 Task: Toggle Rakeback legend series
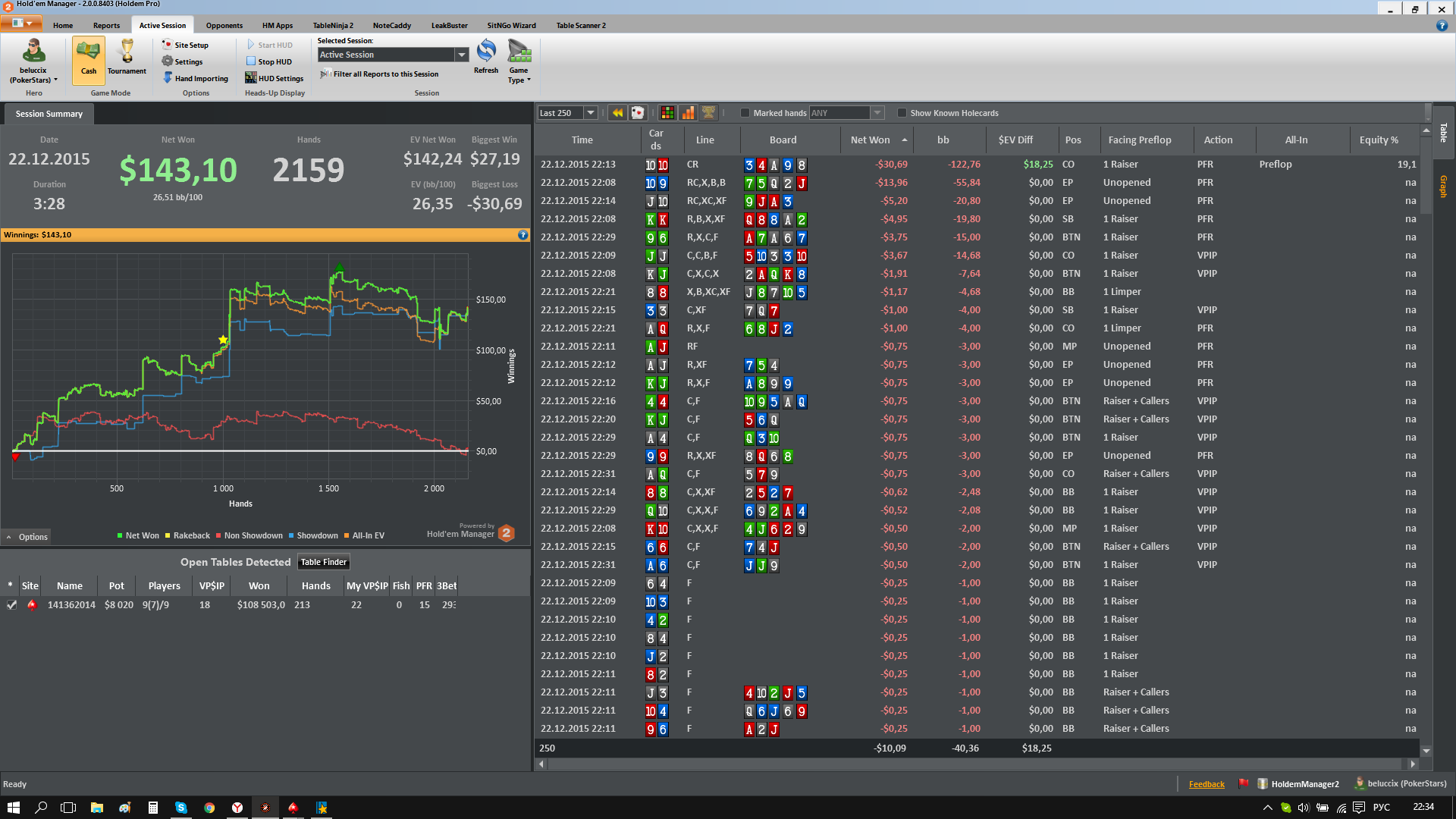187,535
